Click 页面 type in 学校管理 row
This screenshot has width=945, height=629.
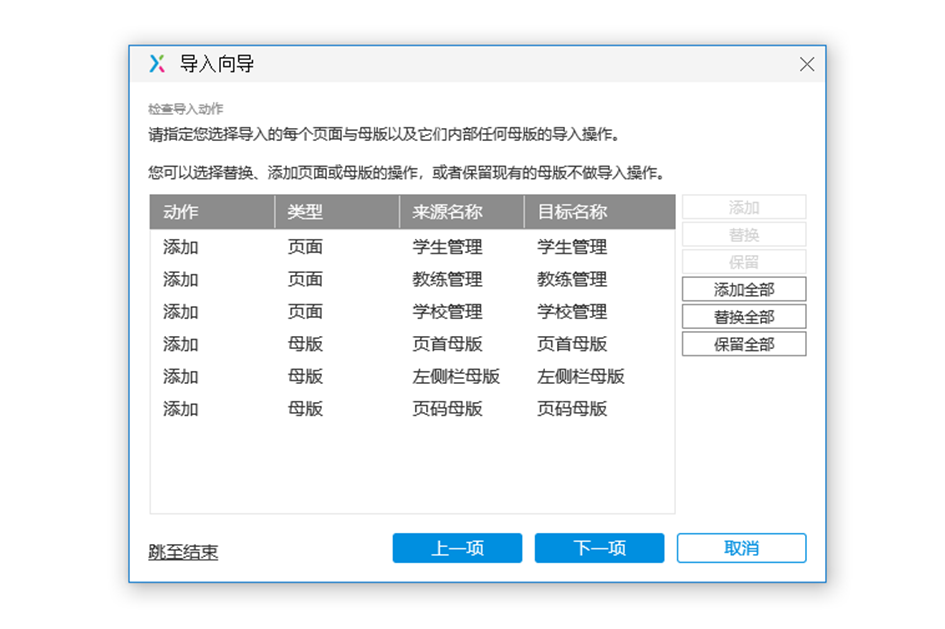click(x=306, y=311)
